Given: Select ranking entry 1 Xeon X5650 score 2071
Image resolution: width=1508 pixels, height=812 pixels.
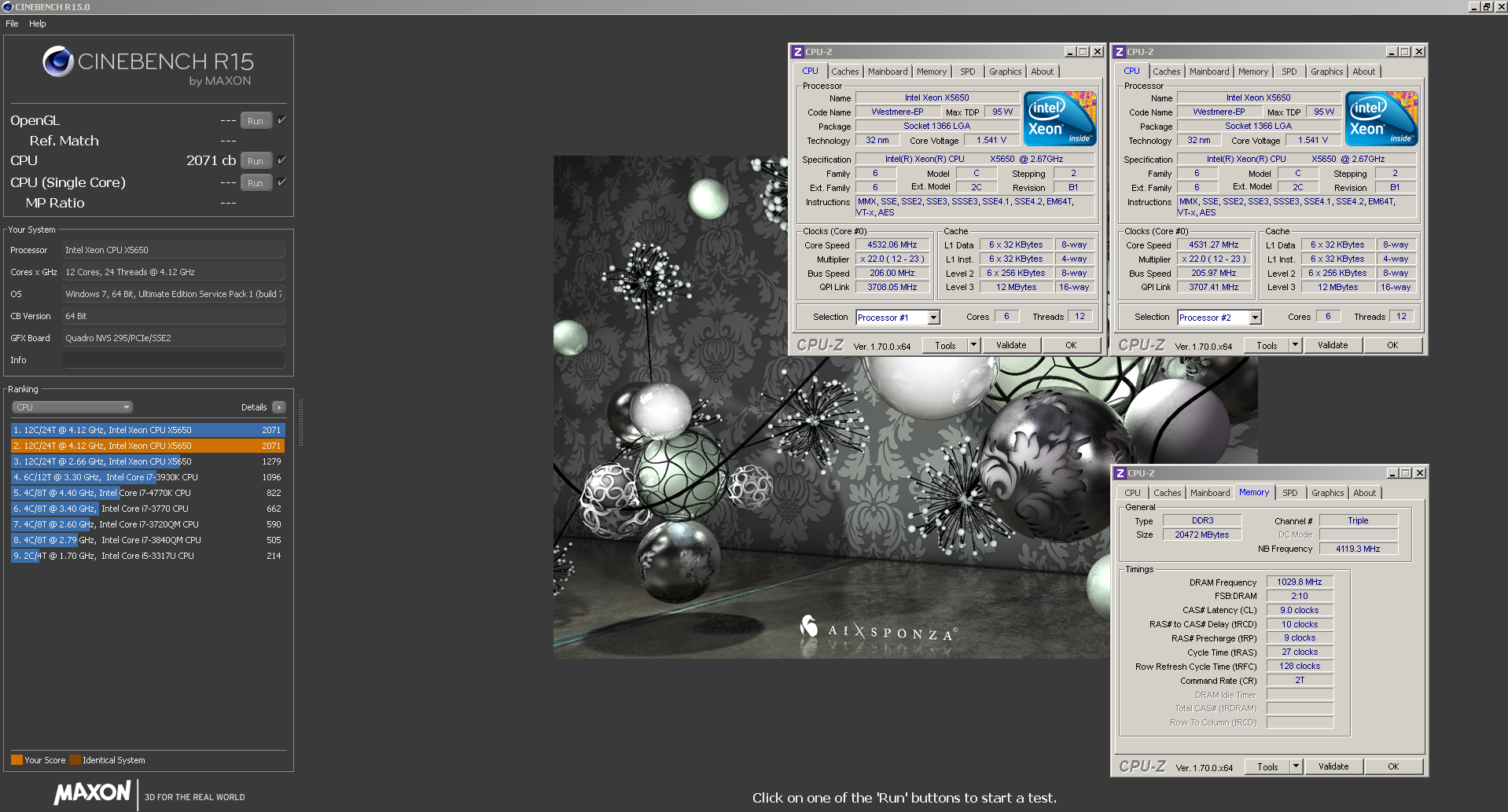Looking at the screenshot, I should 148,430.
